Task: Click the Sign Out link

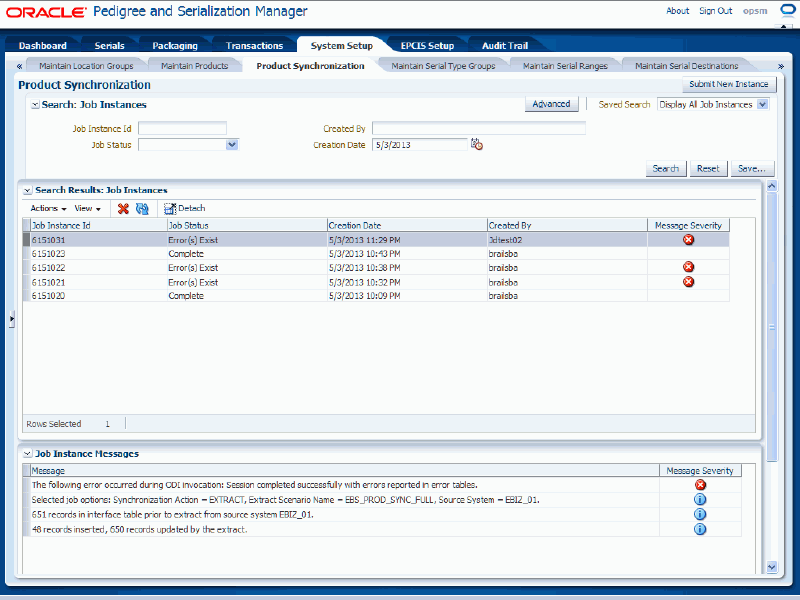Action: click(x=715, y=11)
